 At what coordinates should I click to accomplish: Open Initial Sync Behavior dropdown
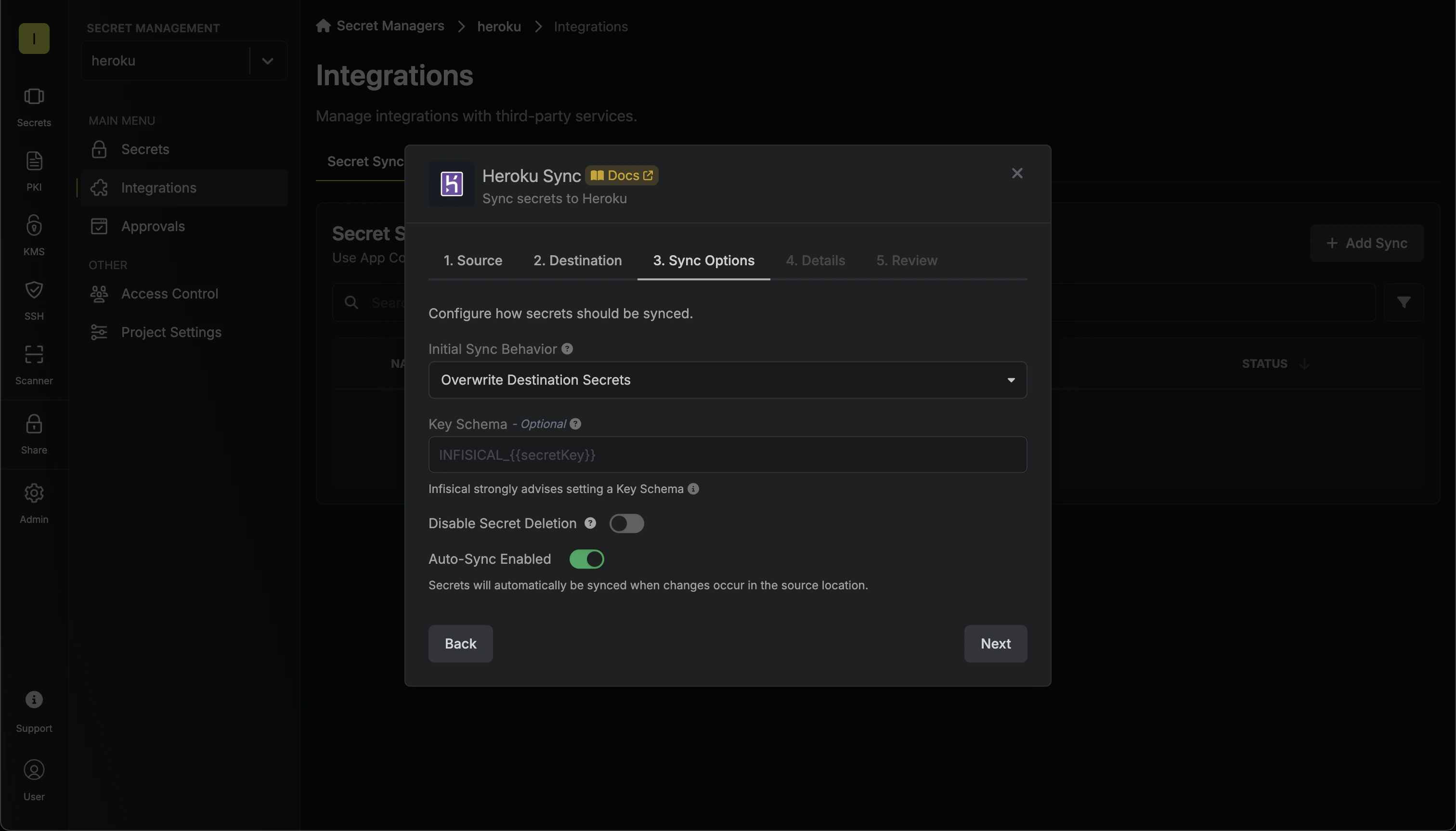(727, 380)
